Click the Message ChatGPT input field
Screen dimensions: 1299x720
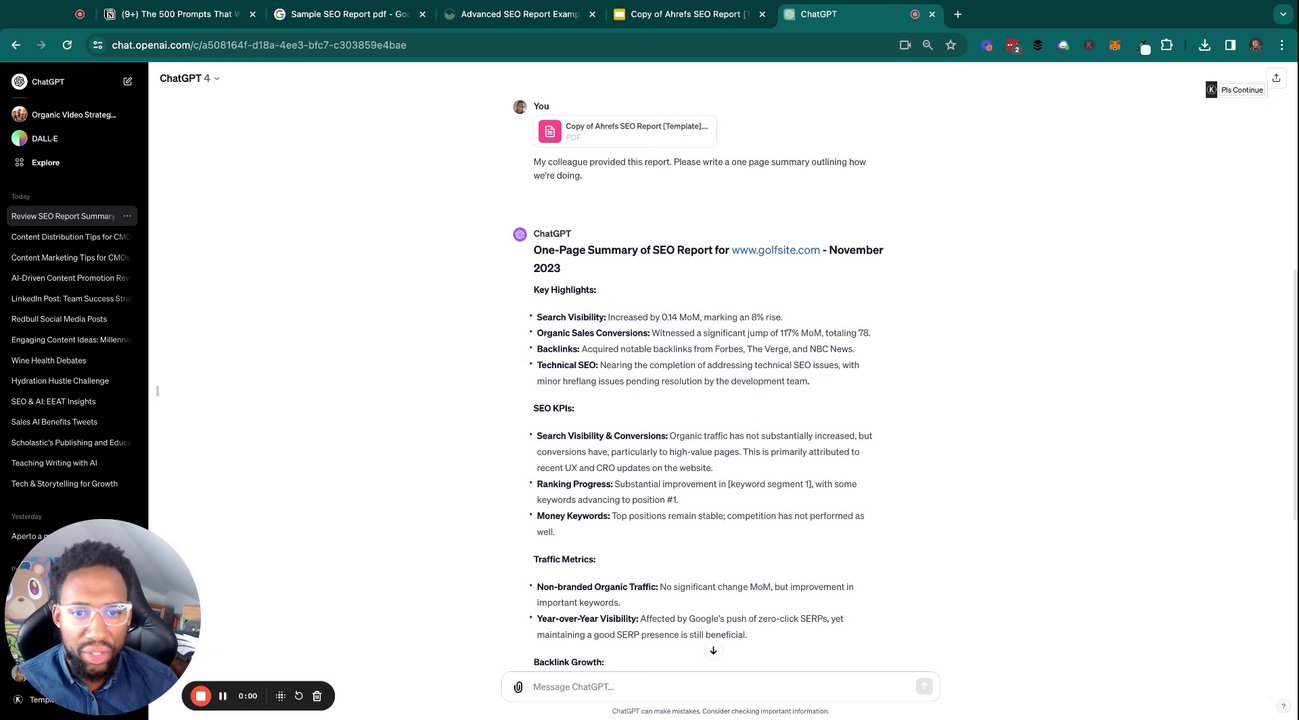point(720,687)
